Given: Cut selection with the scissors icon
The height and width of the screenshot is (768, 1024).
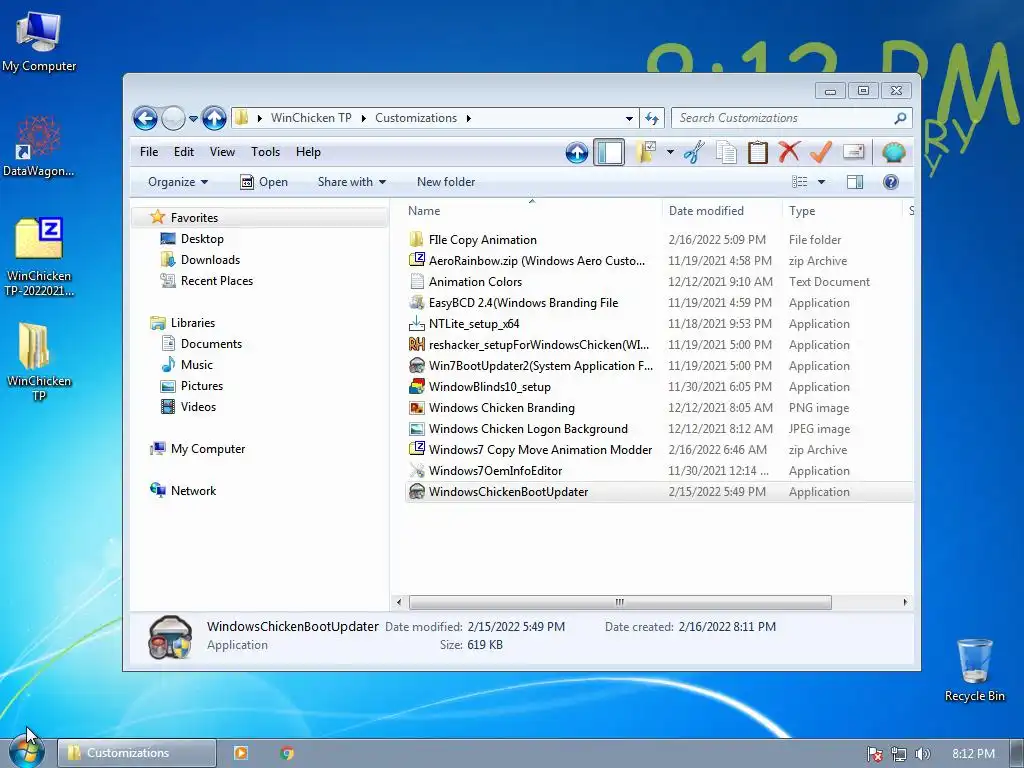Looking at the screenshot, I should pos(694,152).
